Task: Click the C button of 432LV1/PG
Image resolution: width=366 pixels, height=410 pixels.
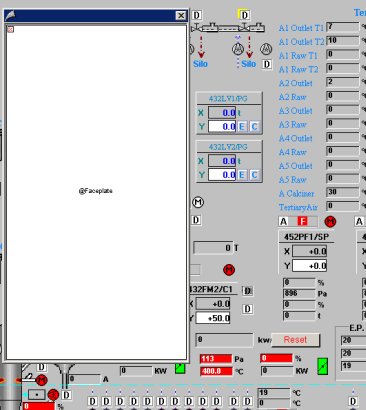Action: point(254,127)
